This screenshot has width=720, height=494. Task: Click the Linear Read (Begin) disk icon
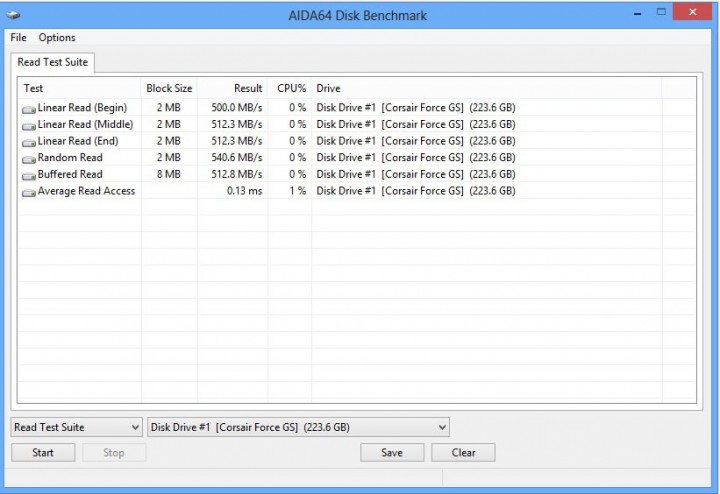28,109
